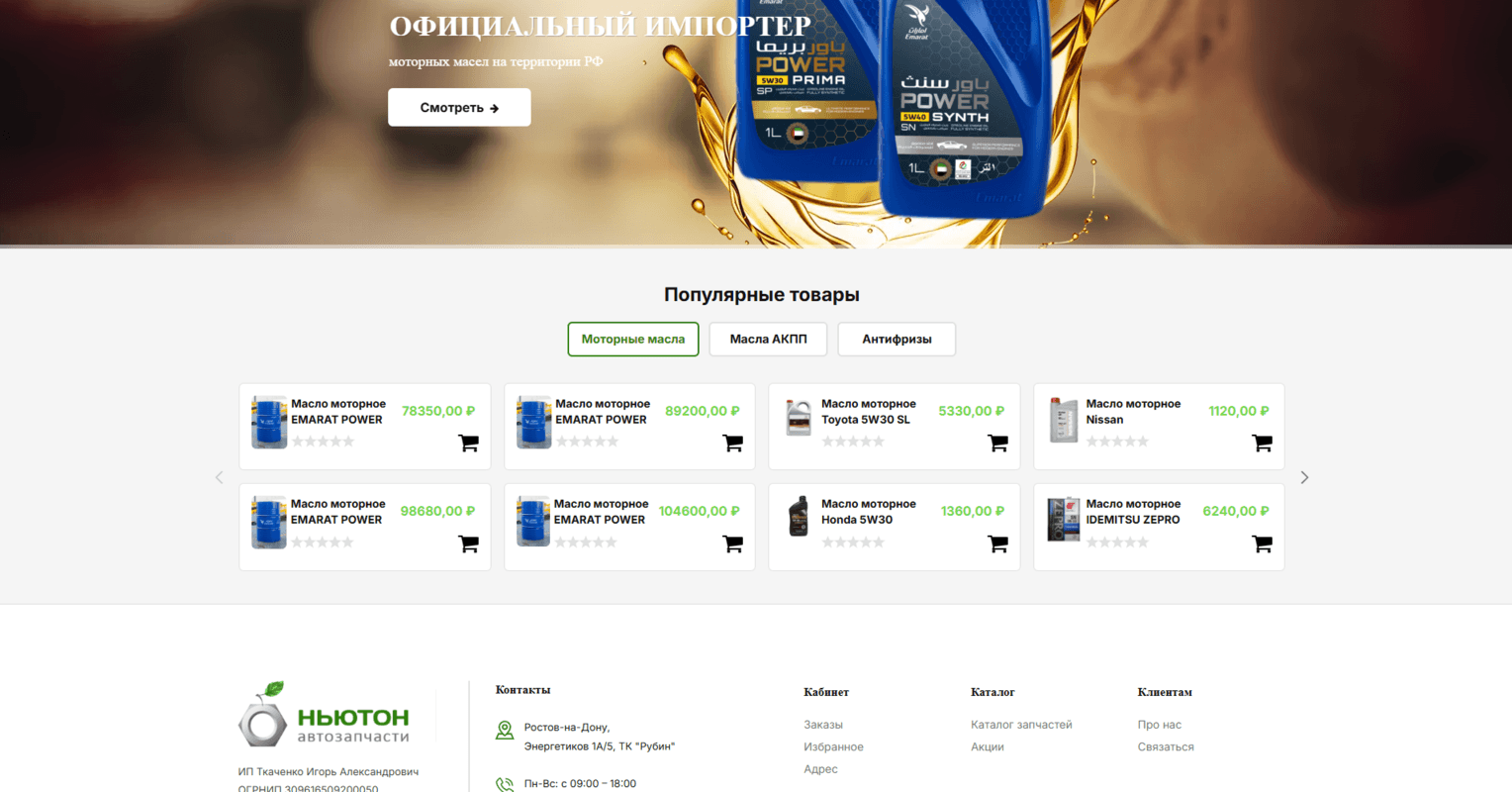Click the Популярные товары heading
Viewport: 1512px width, 792px height.
pos(762,295)
